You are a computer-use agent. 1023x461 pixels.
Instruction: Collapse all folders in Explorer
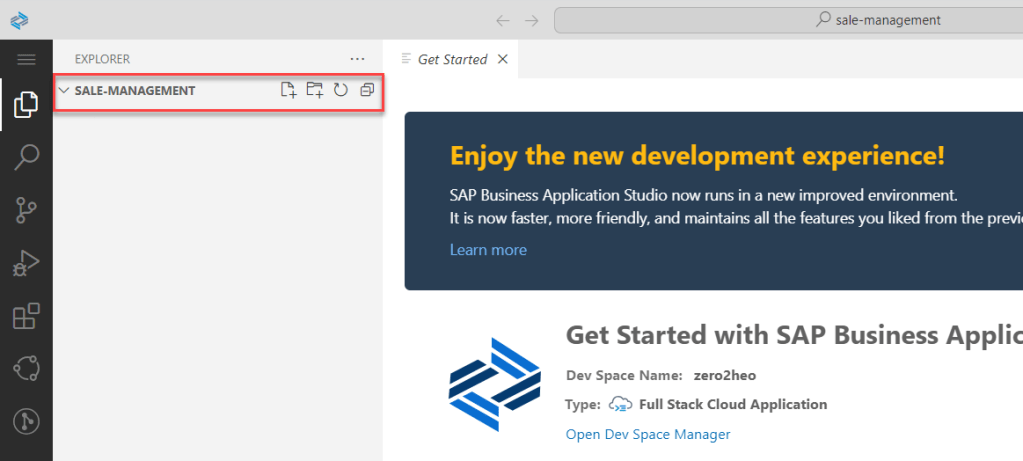tap(367, 90)
